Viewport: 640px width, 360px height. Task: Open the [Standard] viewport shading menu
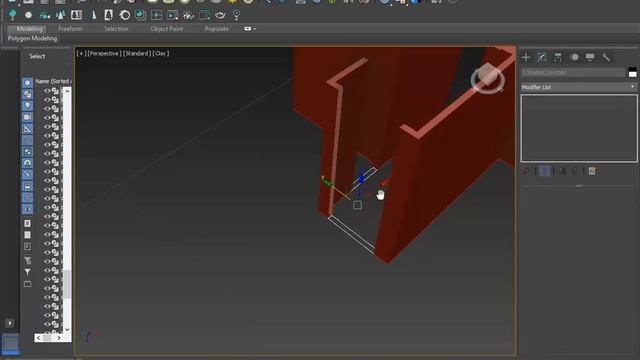(136, 53)
